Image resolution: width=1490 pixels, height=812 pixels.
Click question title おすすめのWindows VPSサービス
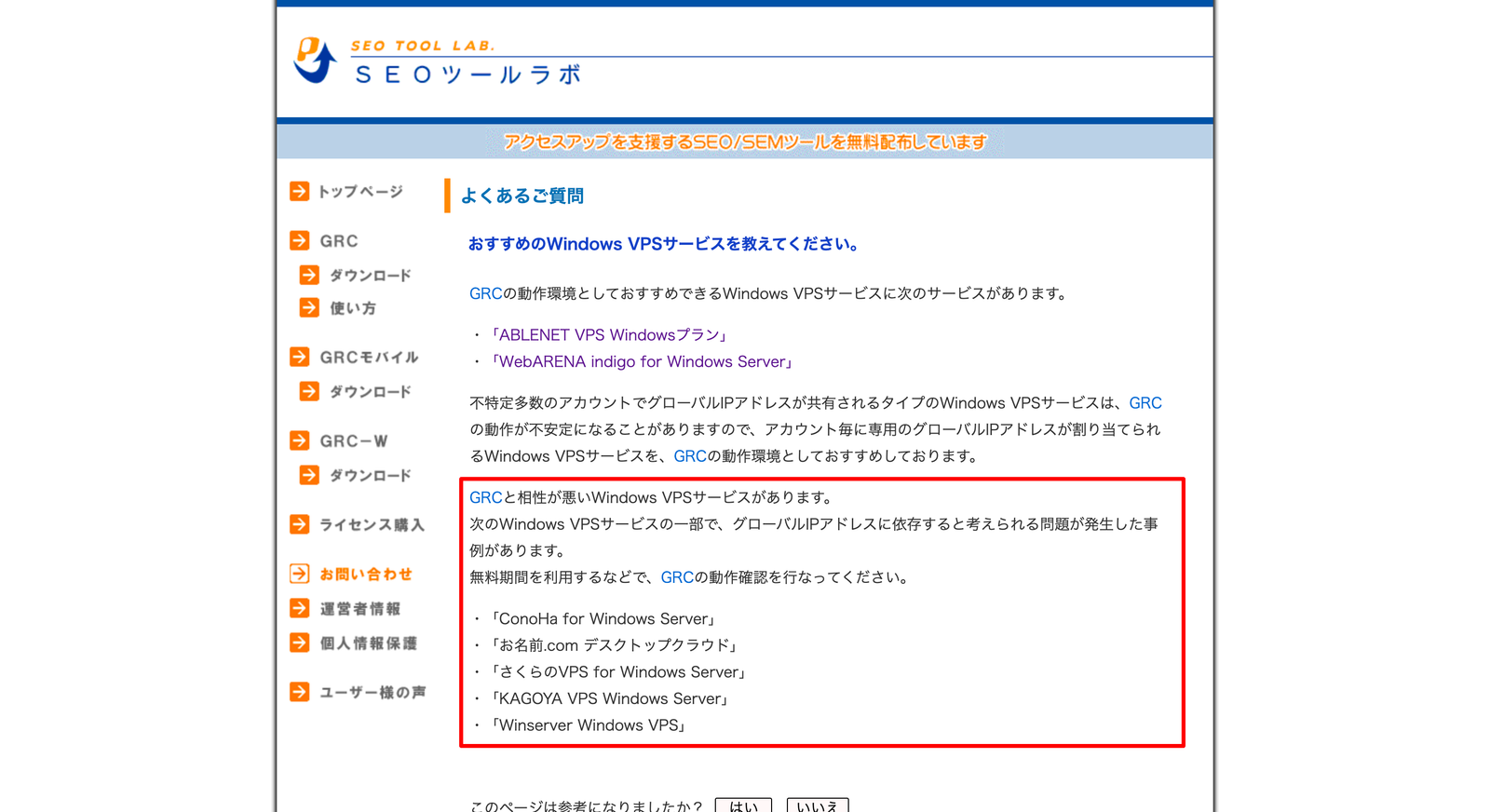(662, 244)
